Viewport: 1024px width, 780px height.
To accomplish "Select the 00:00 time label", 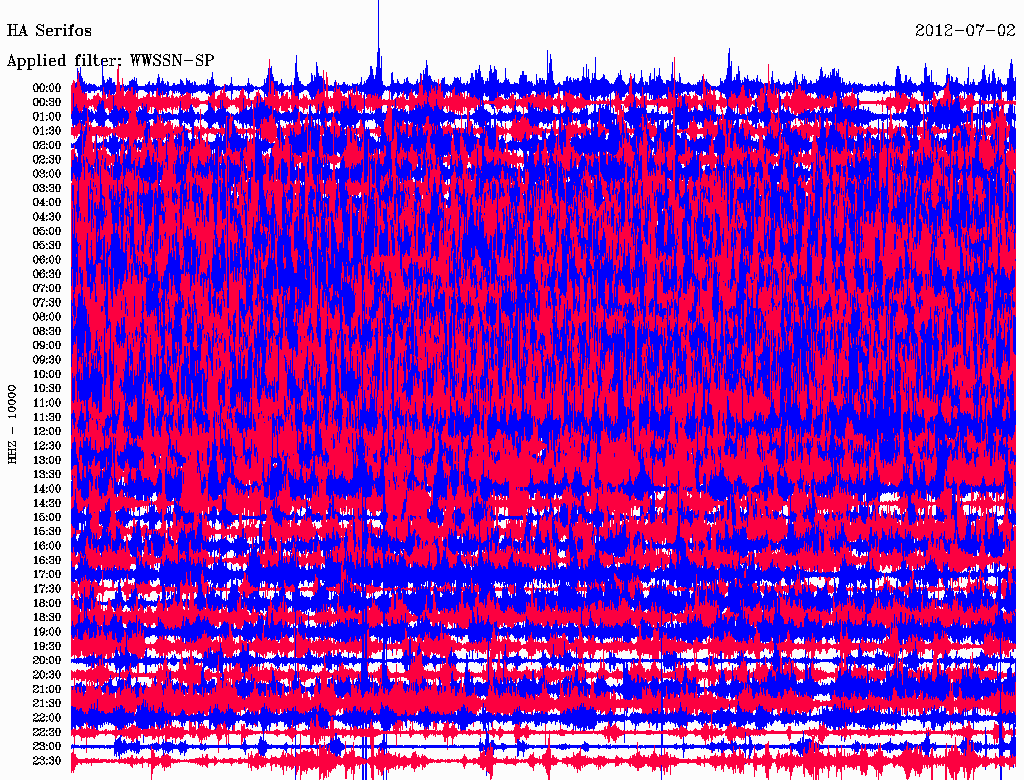I will [x=47, y=88].
